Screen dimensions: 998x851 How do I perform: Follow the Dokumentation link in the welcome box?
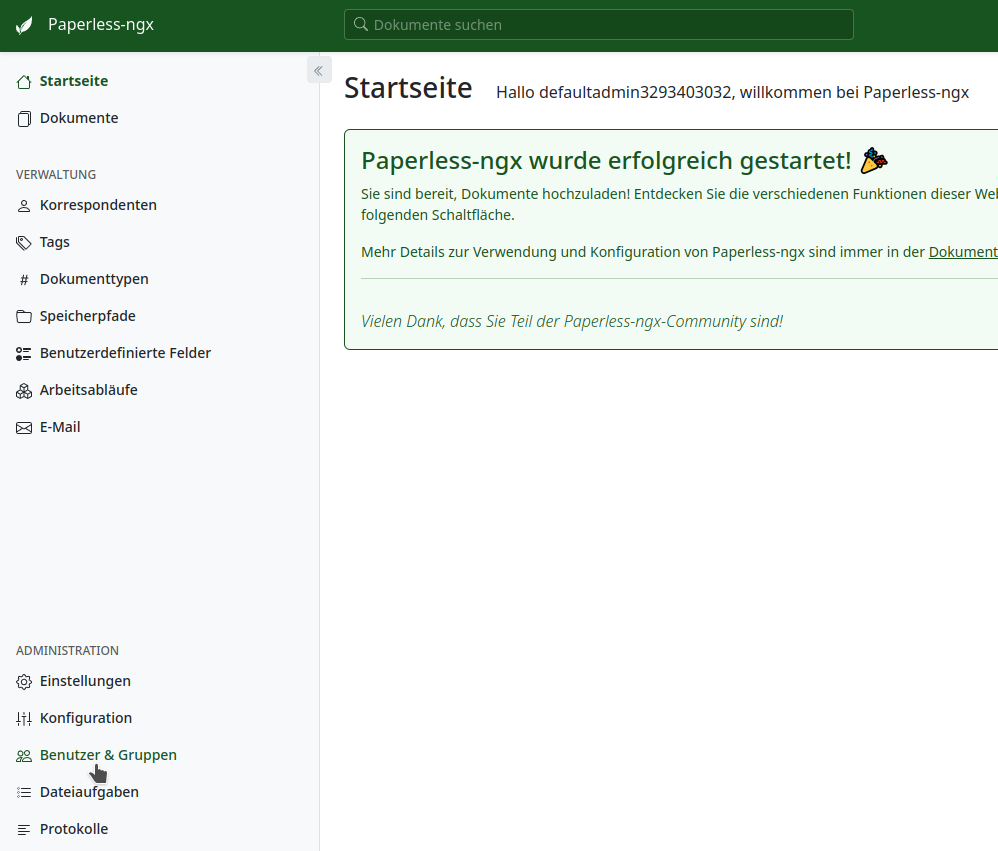pyautogui.click(x=962, y=252)
